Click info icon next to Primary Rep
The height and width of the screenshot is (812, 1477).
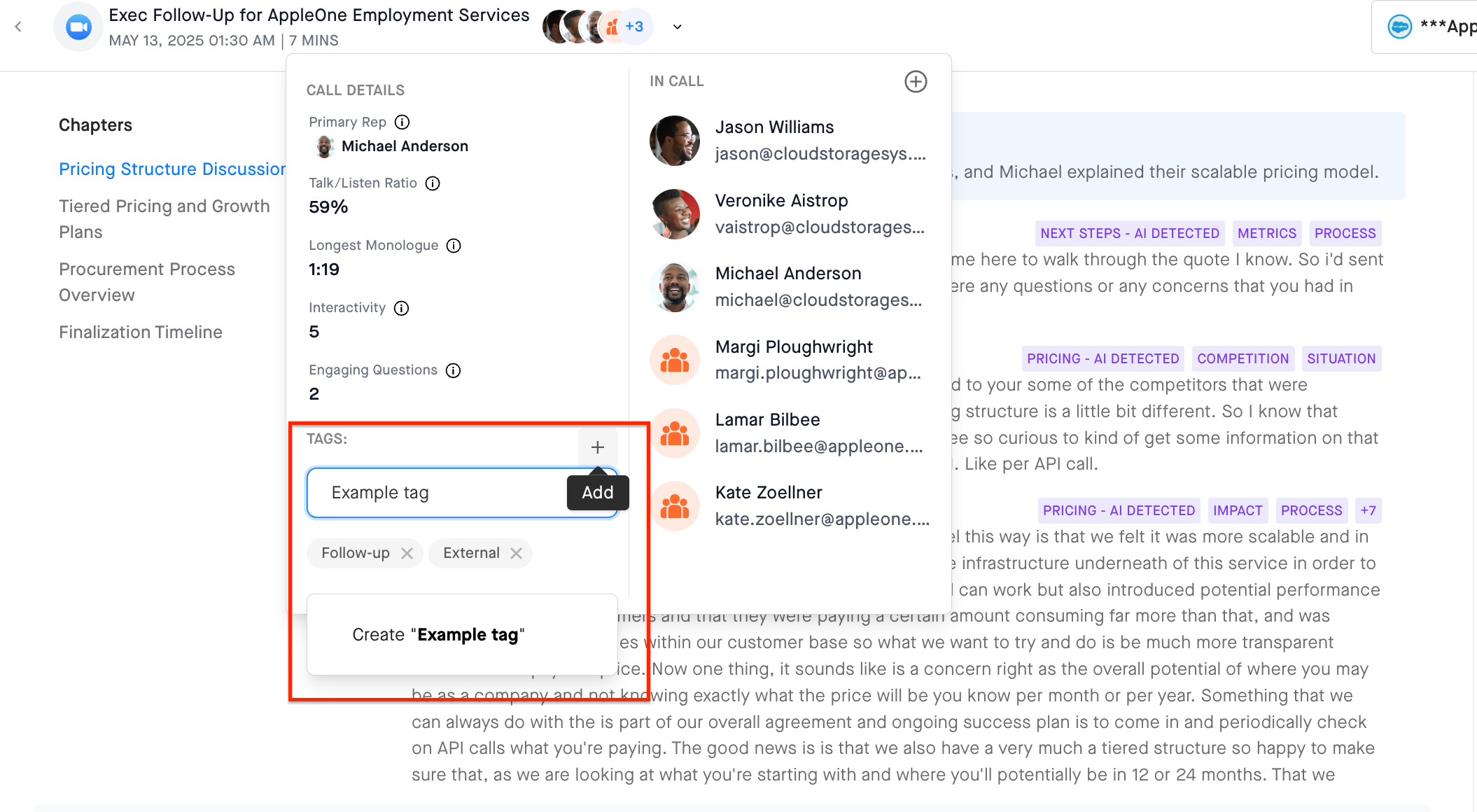(x=402, y=122)
